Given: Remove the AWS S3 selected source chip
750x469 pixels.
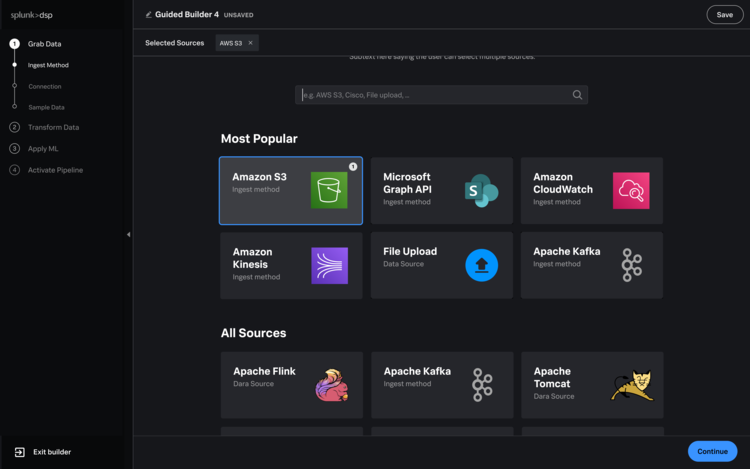Looking at the screenshot, I should [x=250, y=43].
